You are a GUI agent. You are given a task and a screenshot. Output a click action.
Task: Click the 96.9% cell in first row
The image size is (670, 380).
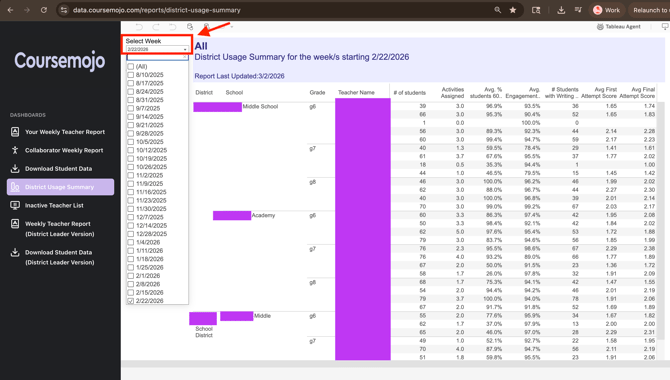pos(494,106)
